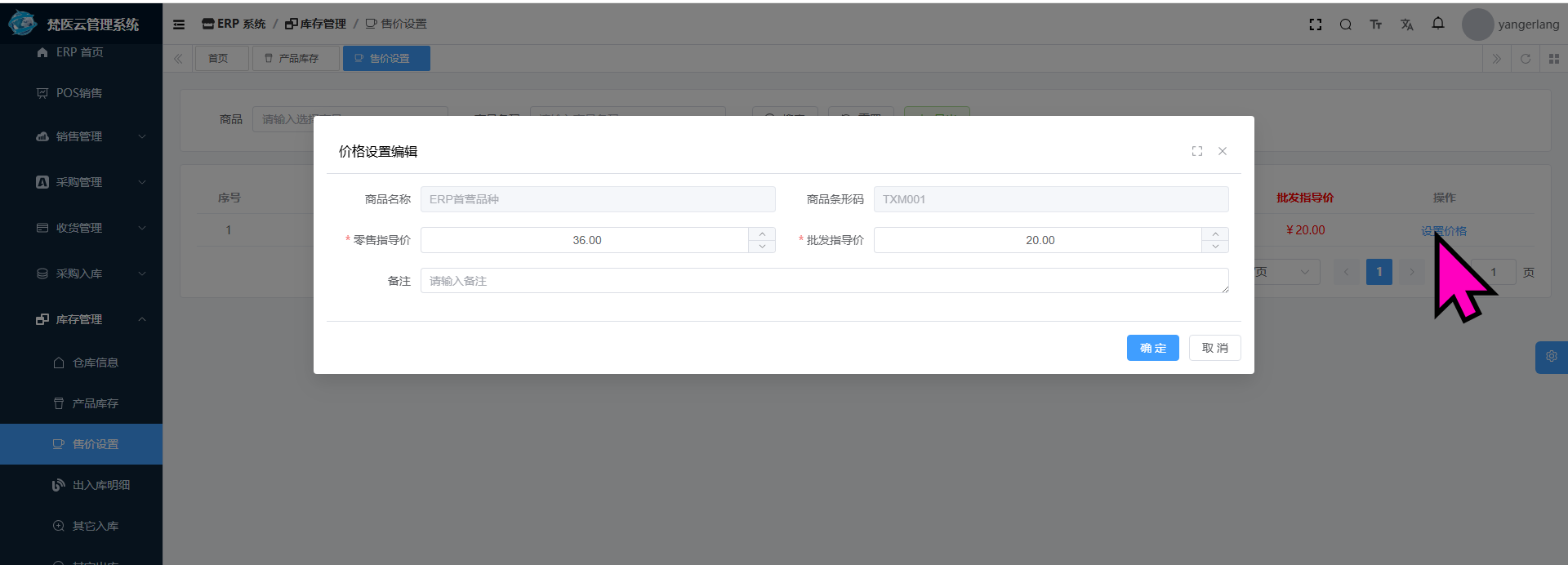Open the language translation icon
The width and height of the screenshot is (1568, 565).
[x=1406, y=24]
